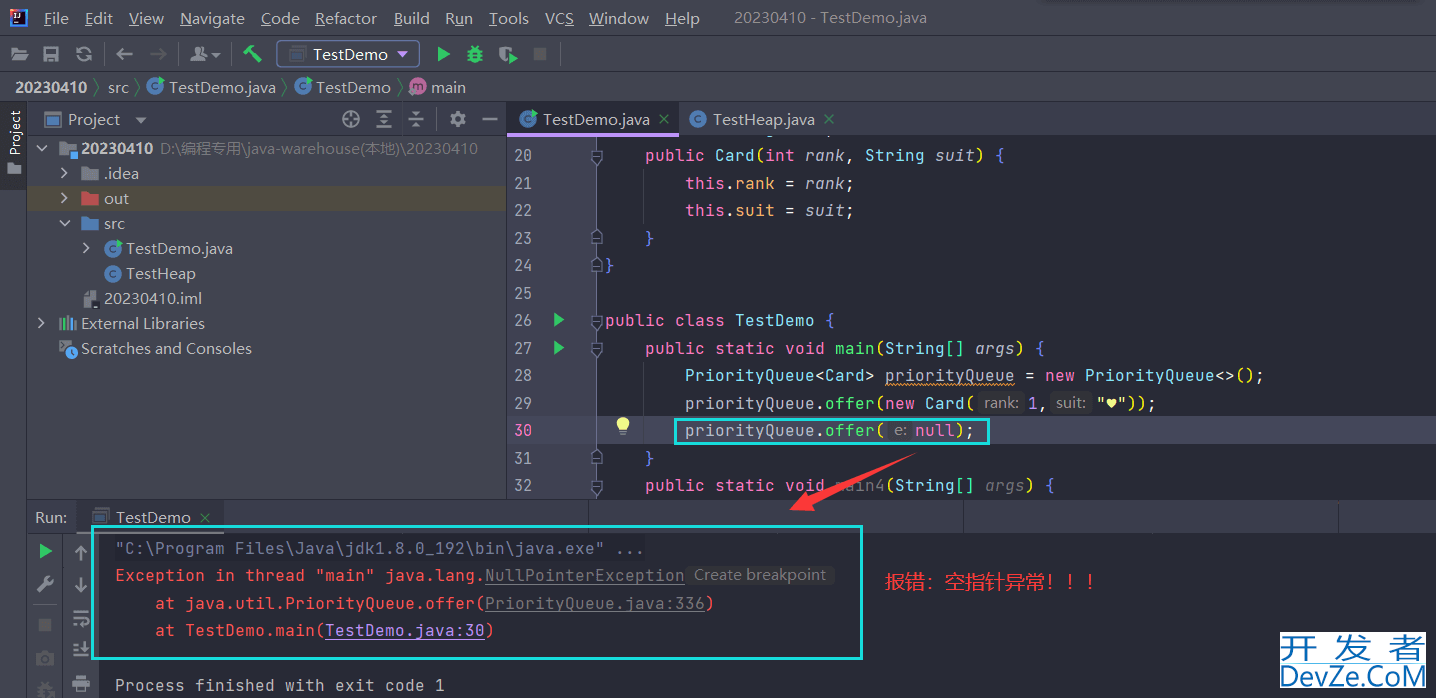Expand the out folder

[64, 198]
